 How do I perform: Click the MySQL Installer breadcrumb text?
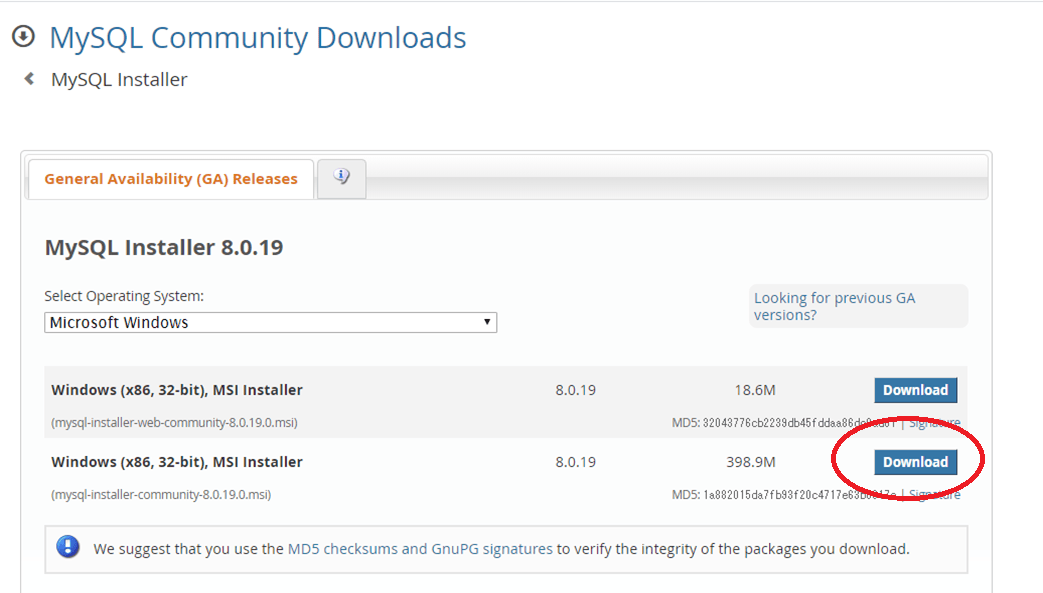tap(119, 79)
